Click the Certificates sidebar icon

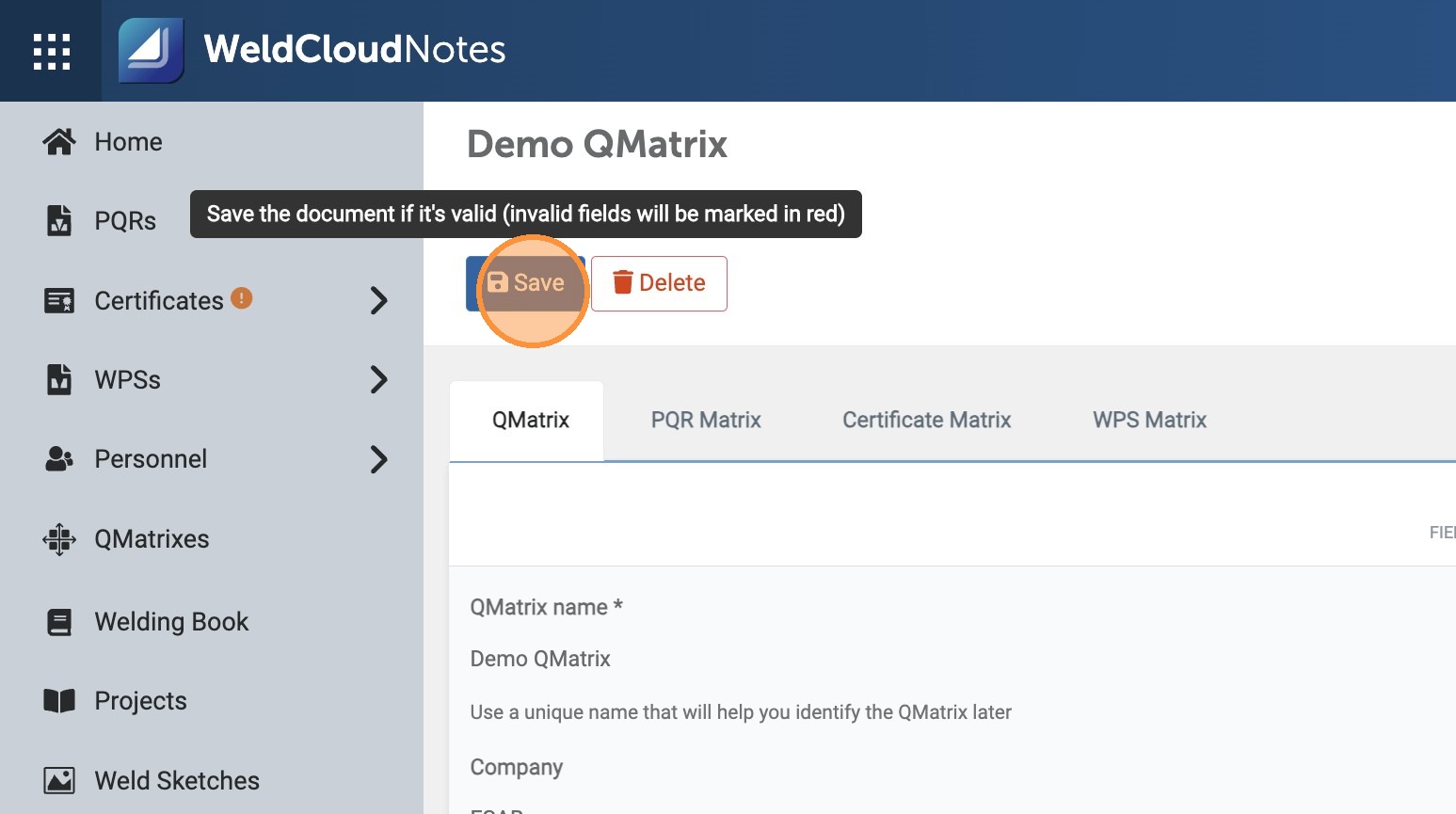pos(59,300)
